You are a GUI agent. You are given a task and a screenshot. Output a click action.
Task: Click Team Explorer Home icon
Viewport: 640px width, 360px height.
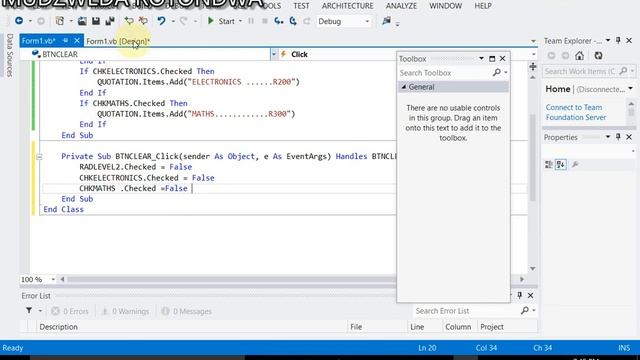580,56
